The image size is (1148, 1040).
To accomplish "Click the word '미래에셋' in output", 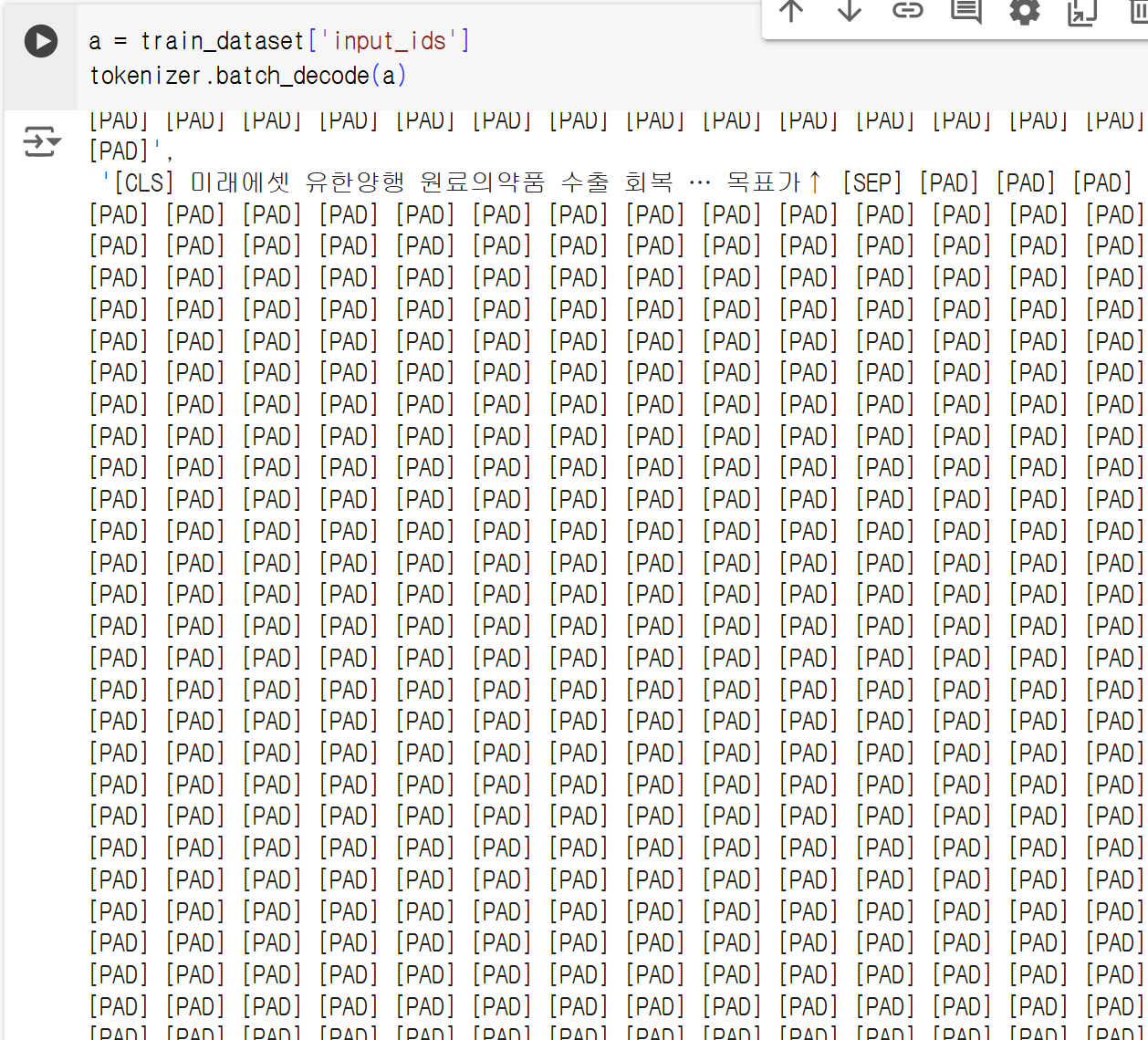I will pyautogui.click(x=240, y=183).
